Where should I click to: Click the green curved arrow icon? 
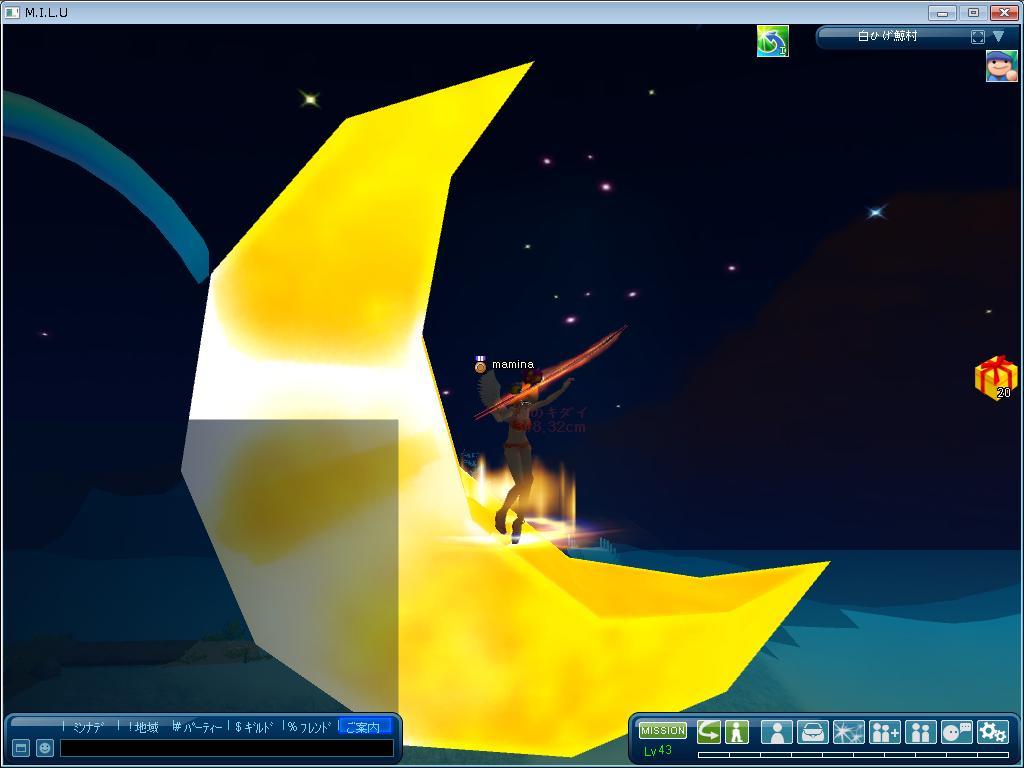click(709, 732)
